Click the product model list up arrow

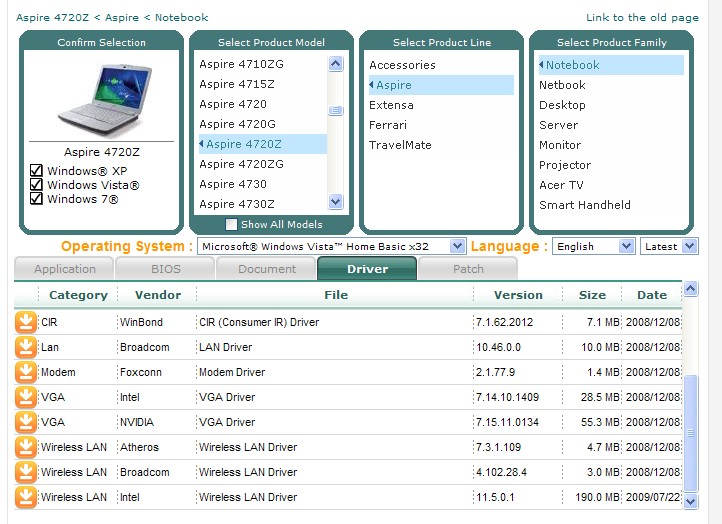pyautogui.click(x=336, y=64)
